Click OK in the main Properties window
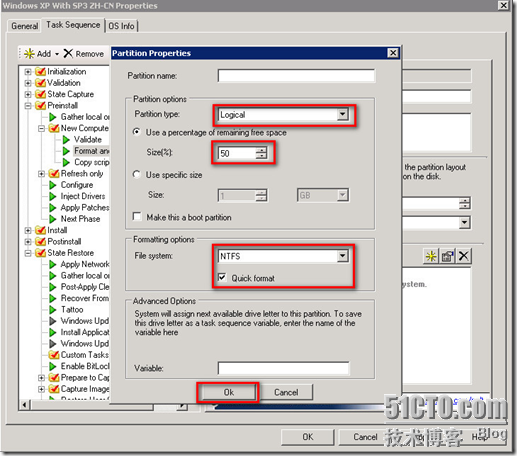The image size is (517, 456). (307, 437)
